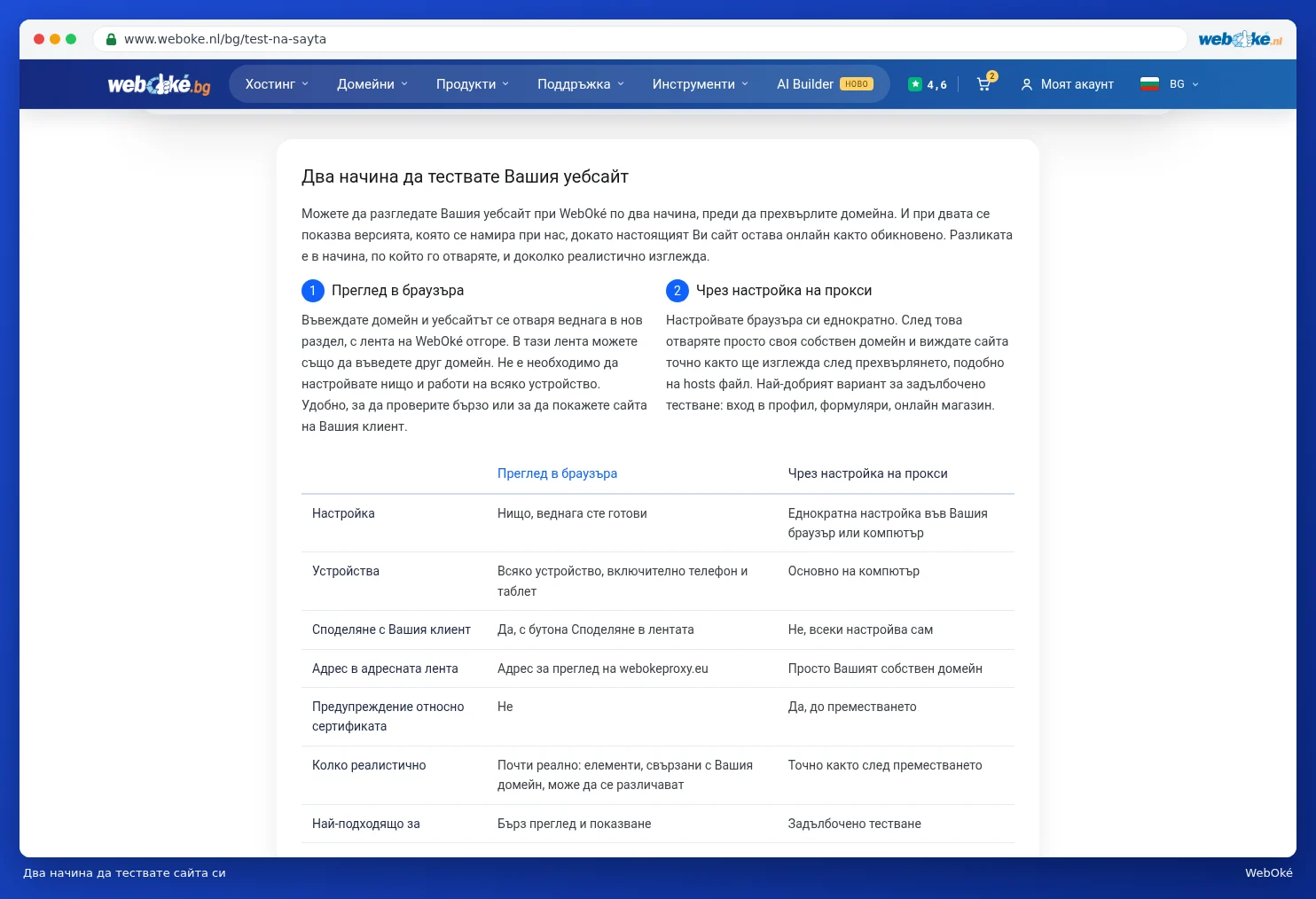Click the Споделяне с Вашия клиент row label

click(391, 629)
